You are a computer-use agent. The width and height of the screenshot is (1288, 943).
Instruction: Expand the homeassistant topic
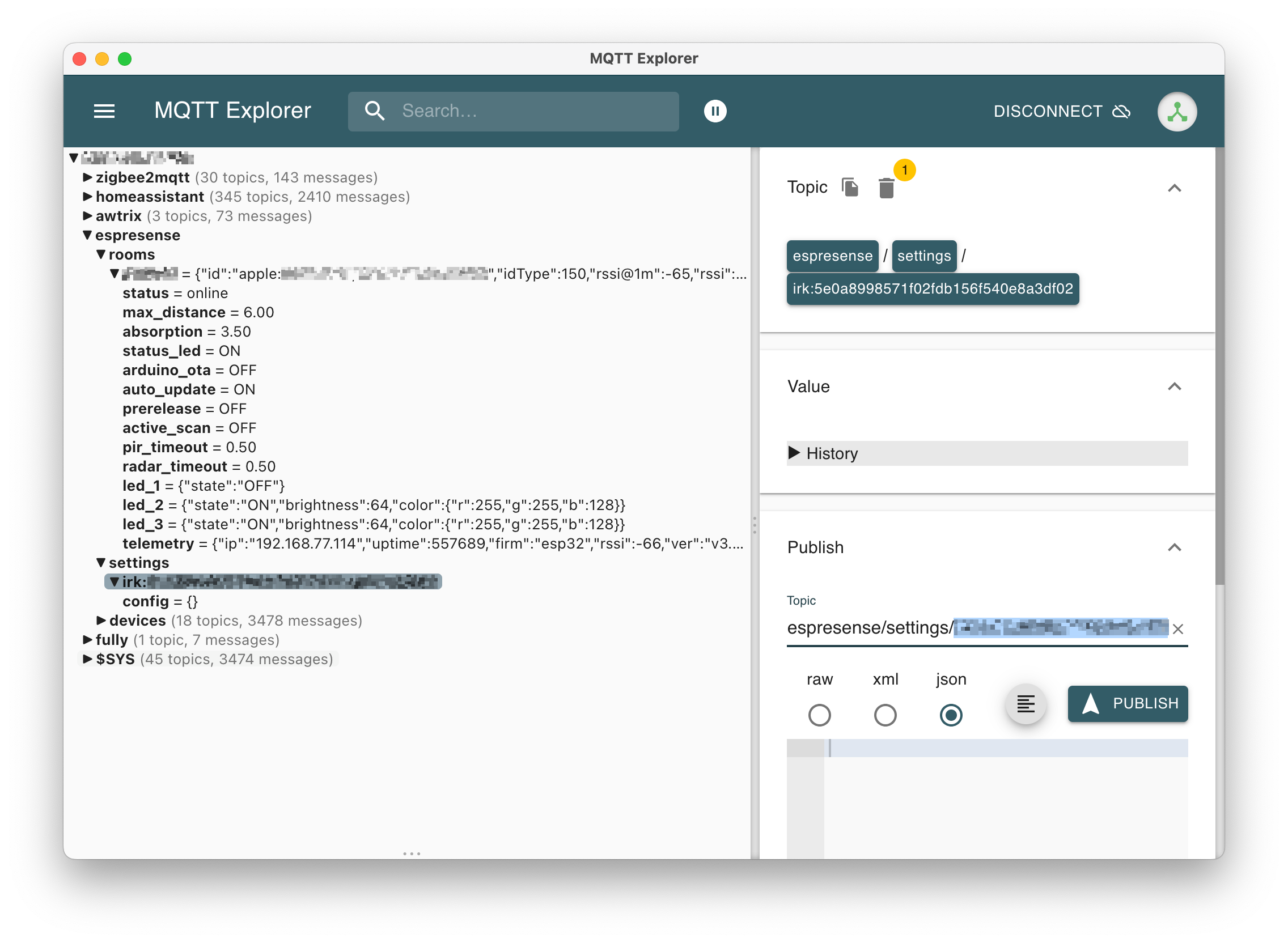87,197
